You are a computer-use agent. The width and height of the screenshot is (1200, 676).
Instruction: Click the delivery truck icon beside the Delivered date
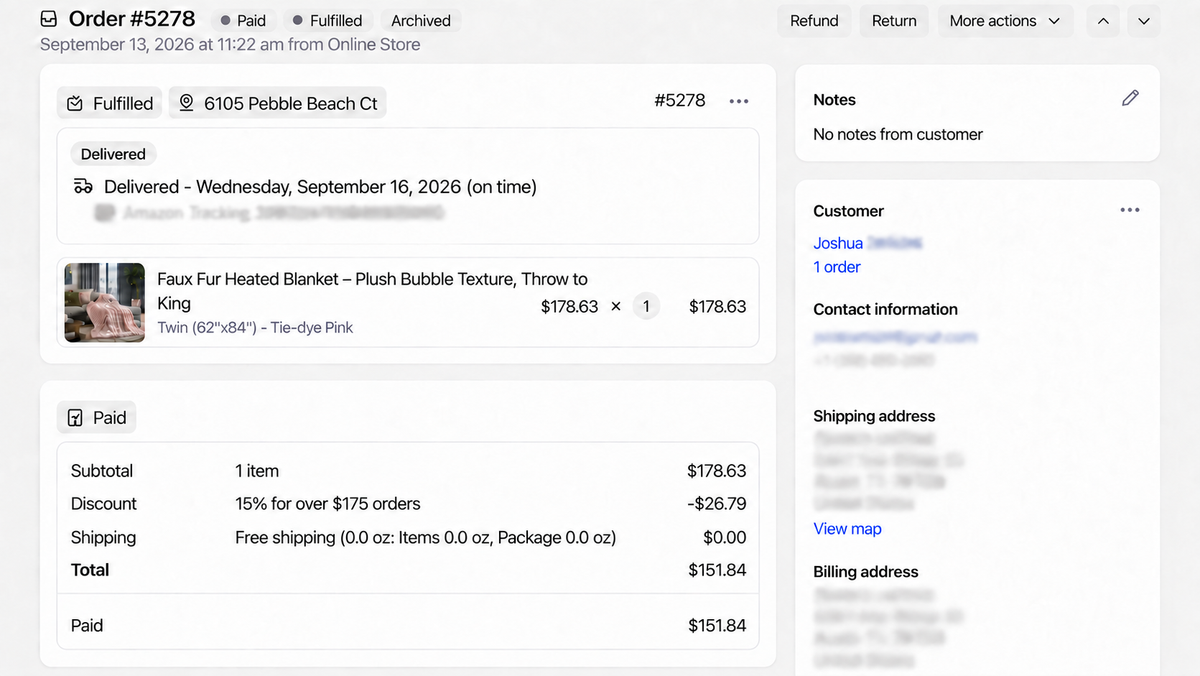(x=83, y=187)
